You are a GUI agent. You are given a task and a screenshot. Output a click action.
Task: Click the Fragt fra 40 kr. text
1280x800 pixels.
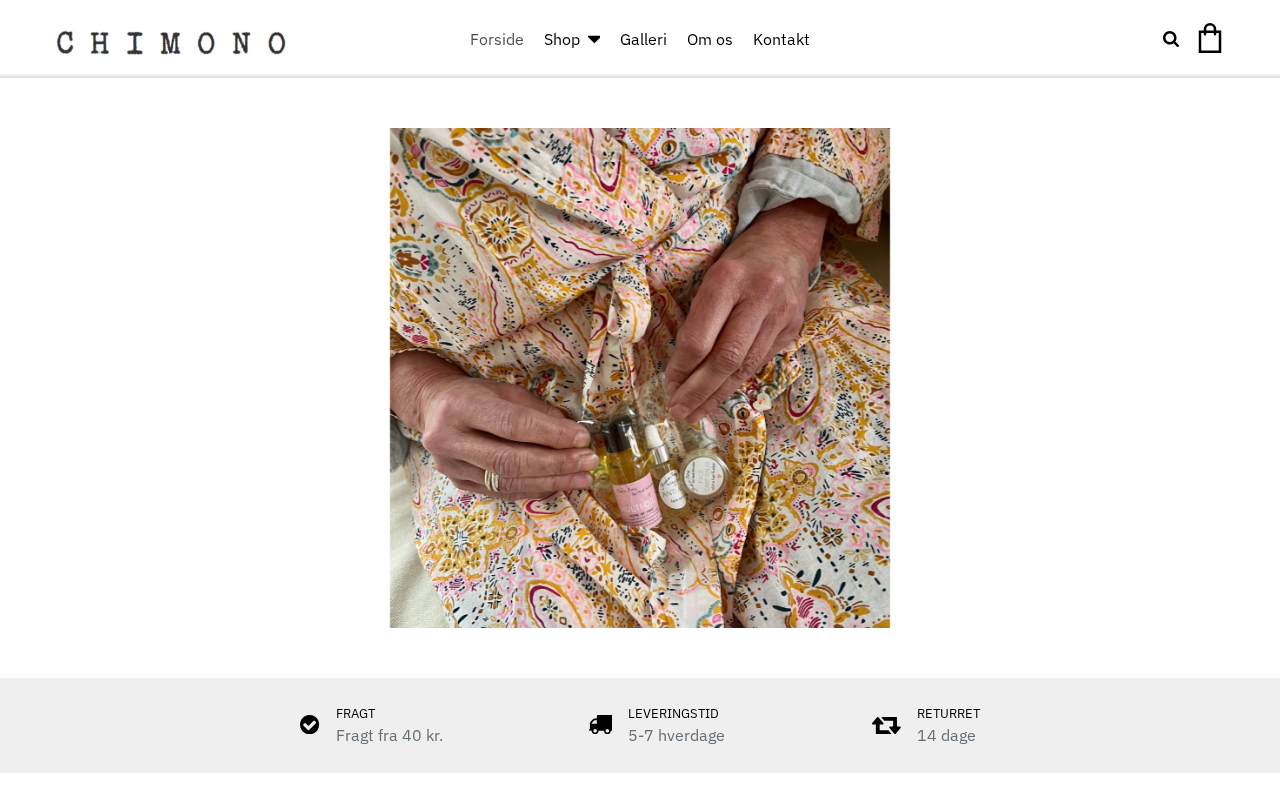(389, 736)
